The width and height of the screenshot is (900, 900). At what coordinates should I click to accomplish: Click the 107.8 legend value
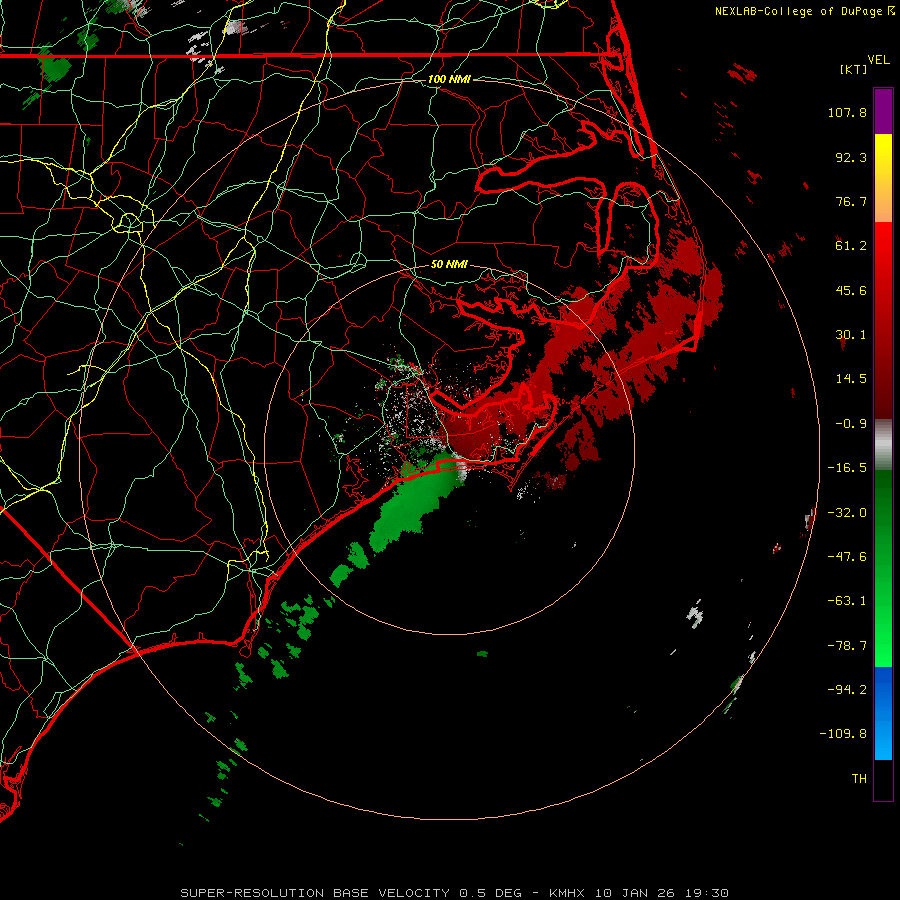(x=847, y=112)
